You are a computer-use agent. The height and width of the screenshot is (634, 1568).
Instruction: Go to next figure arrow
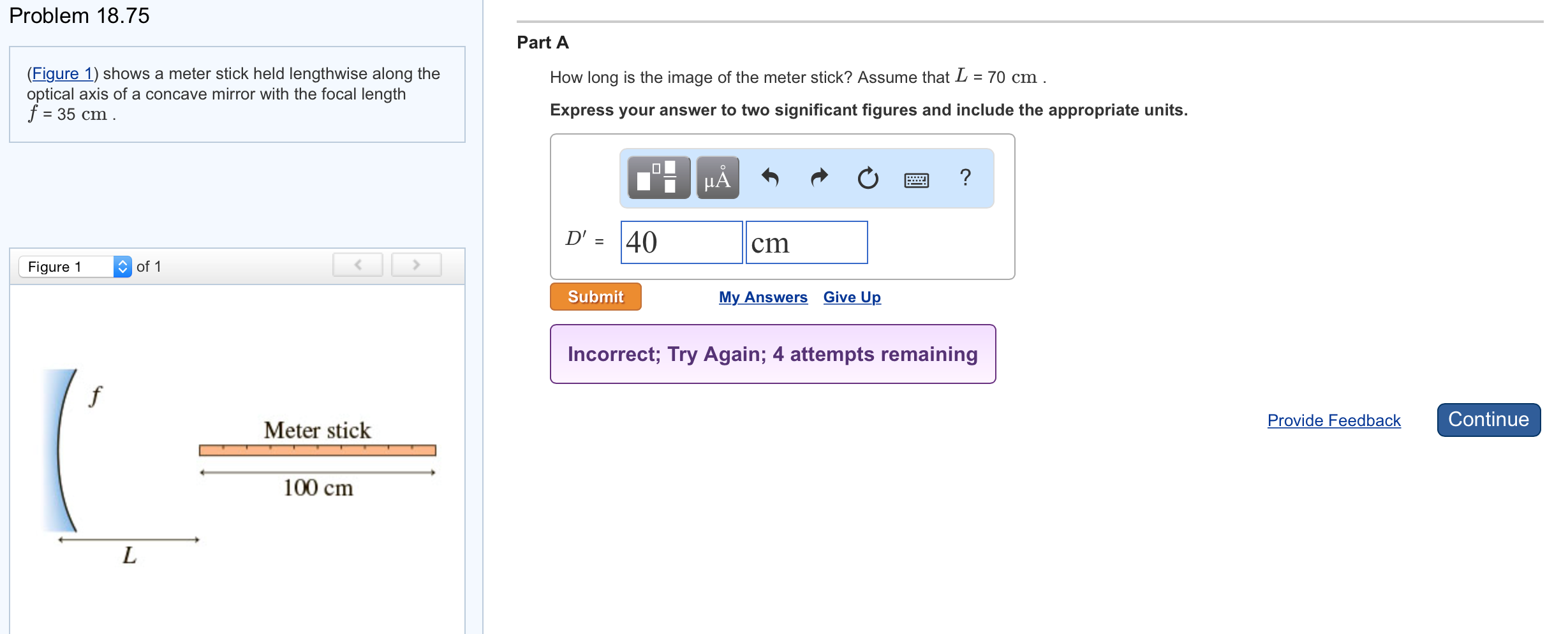[416, 265]
